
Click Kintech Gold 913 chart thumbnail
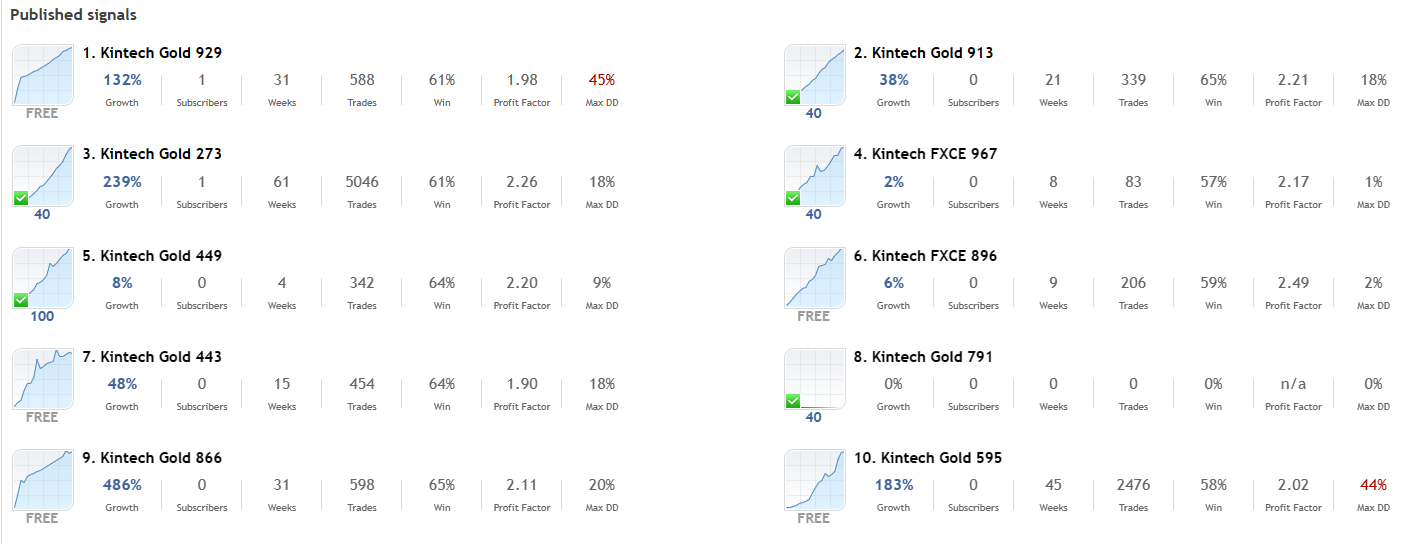(x=814, y=75)
